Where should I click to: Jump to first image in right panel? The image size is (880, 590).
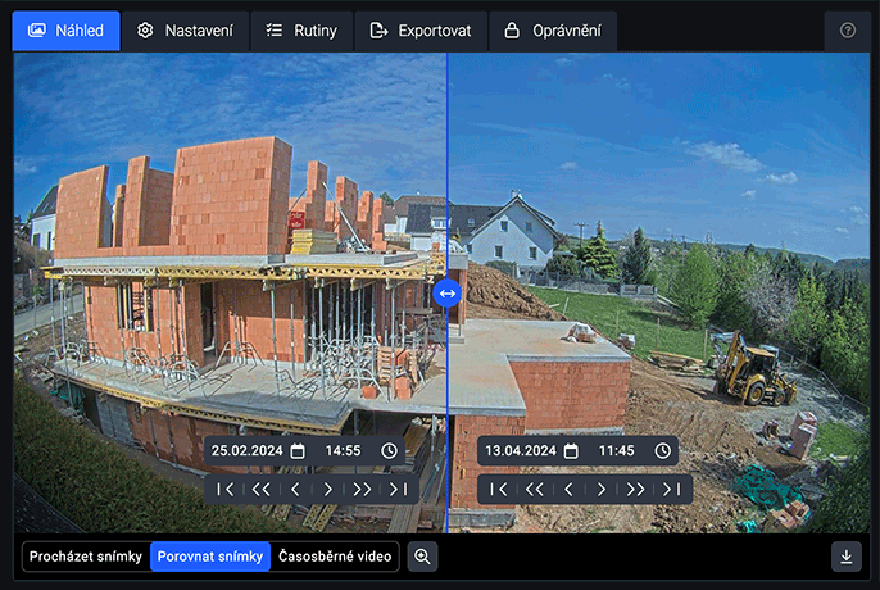(x=498, y=490)
